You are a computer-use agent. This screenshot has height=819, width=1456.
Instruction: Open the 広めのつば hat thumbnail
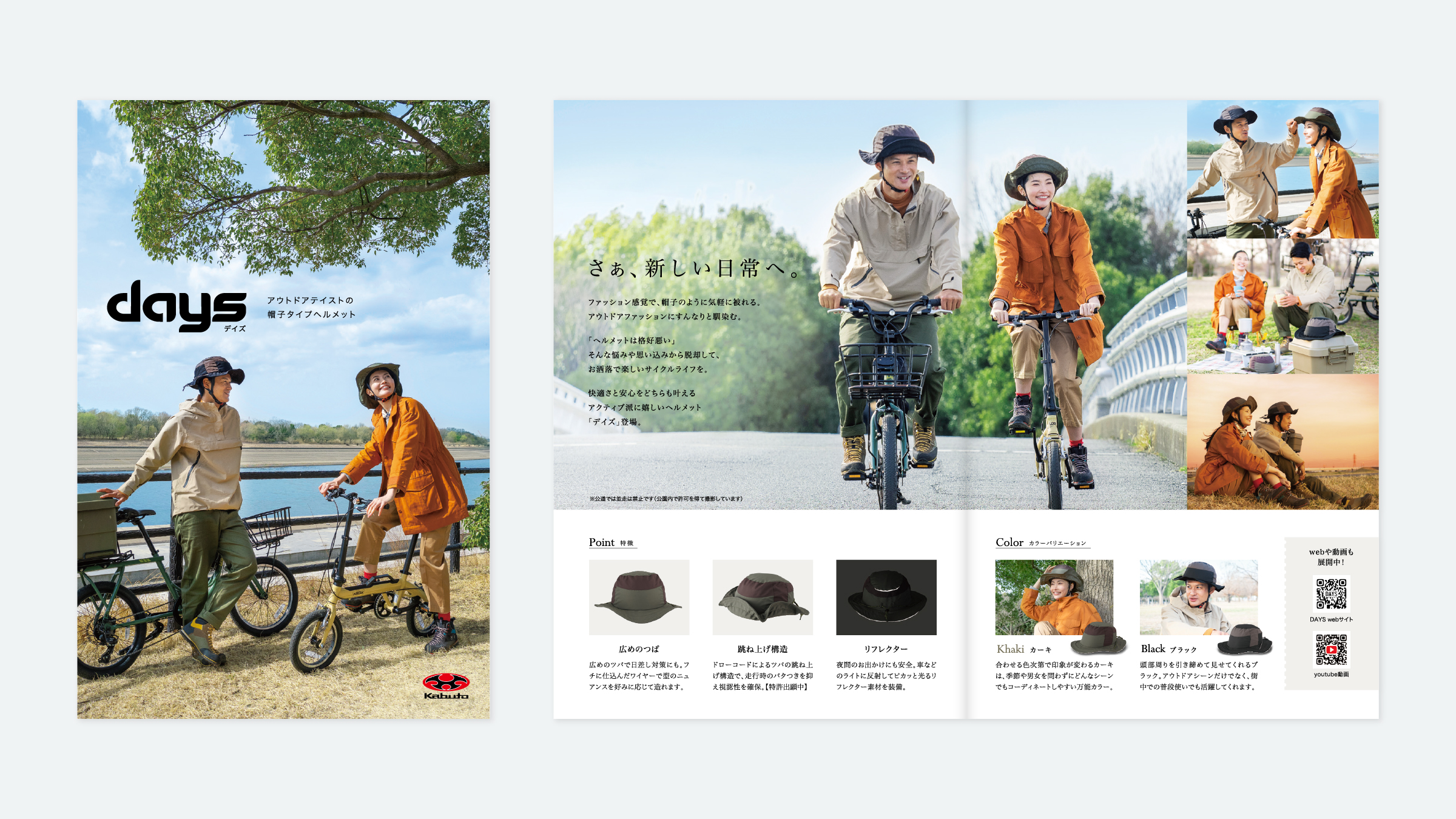(x=639, y=597)
